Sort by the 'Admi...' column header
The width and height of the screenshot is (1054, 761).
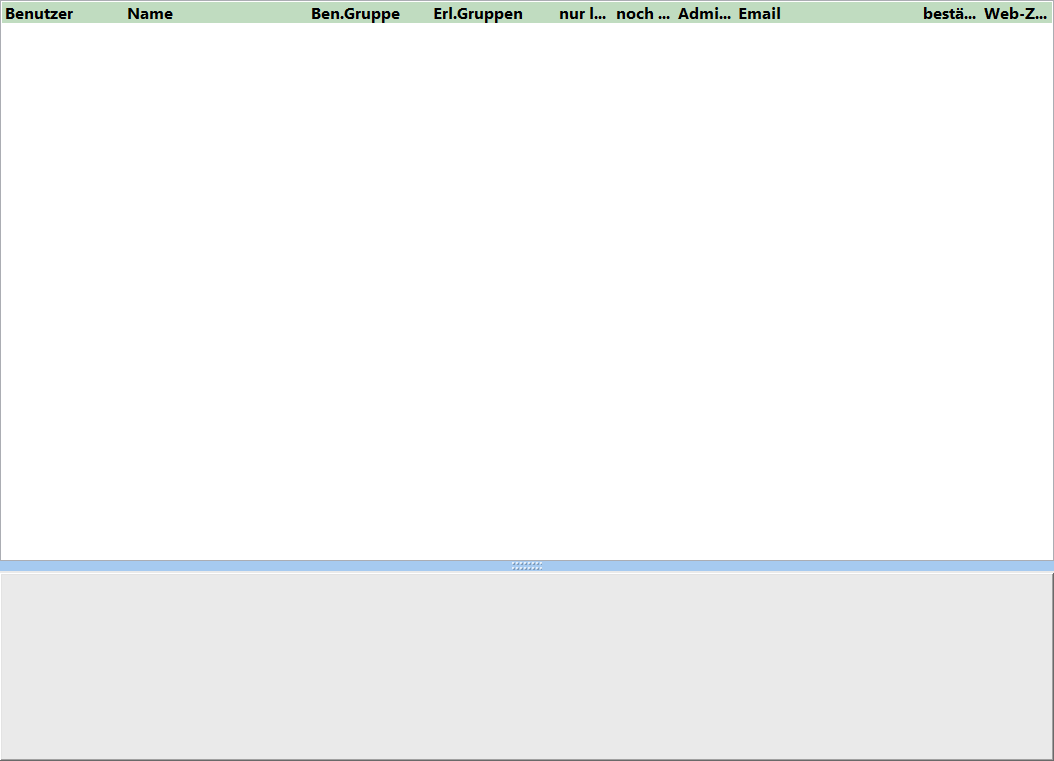tap(704, 14)
